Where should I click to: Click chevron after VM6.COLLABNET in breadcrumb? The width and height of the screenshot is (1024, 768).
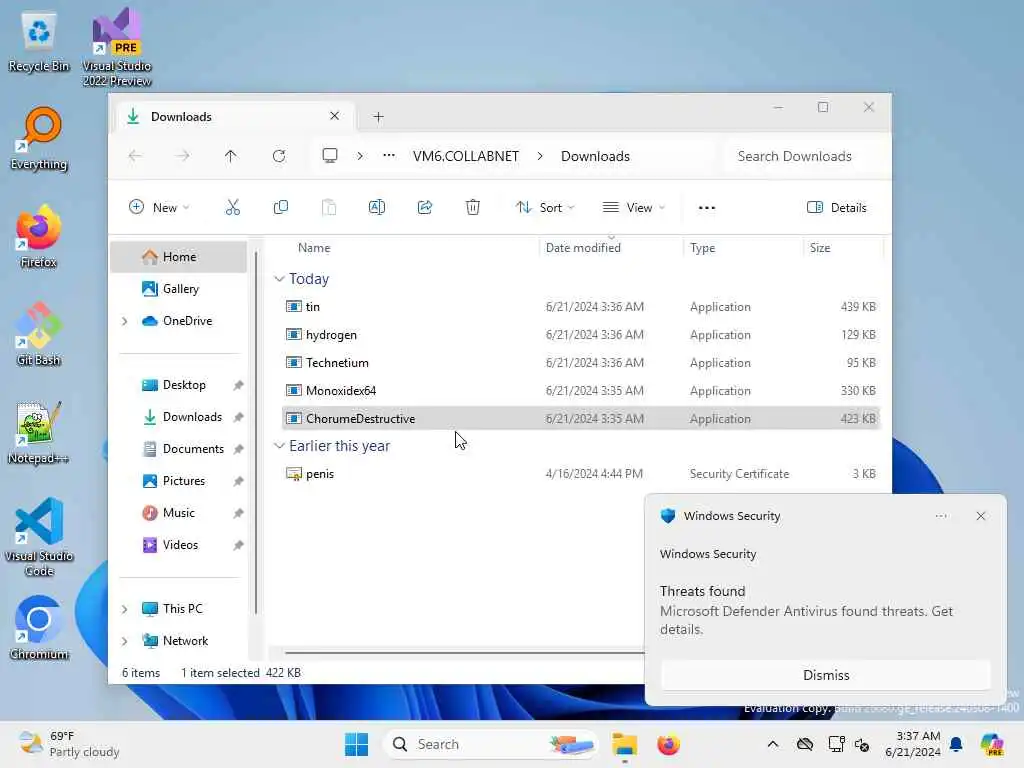point(540,156)
